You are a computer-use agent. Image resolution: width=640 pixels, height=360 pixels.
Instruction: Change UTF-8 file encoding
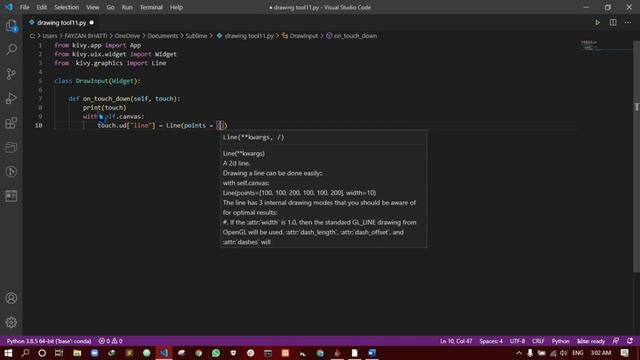(x=517, y=341)
